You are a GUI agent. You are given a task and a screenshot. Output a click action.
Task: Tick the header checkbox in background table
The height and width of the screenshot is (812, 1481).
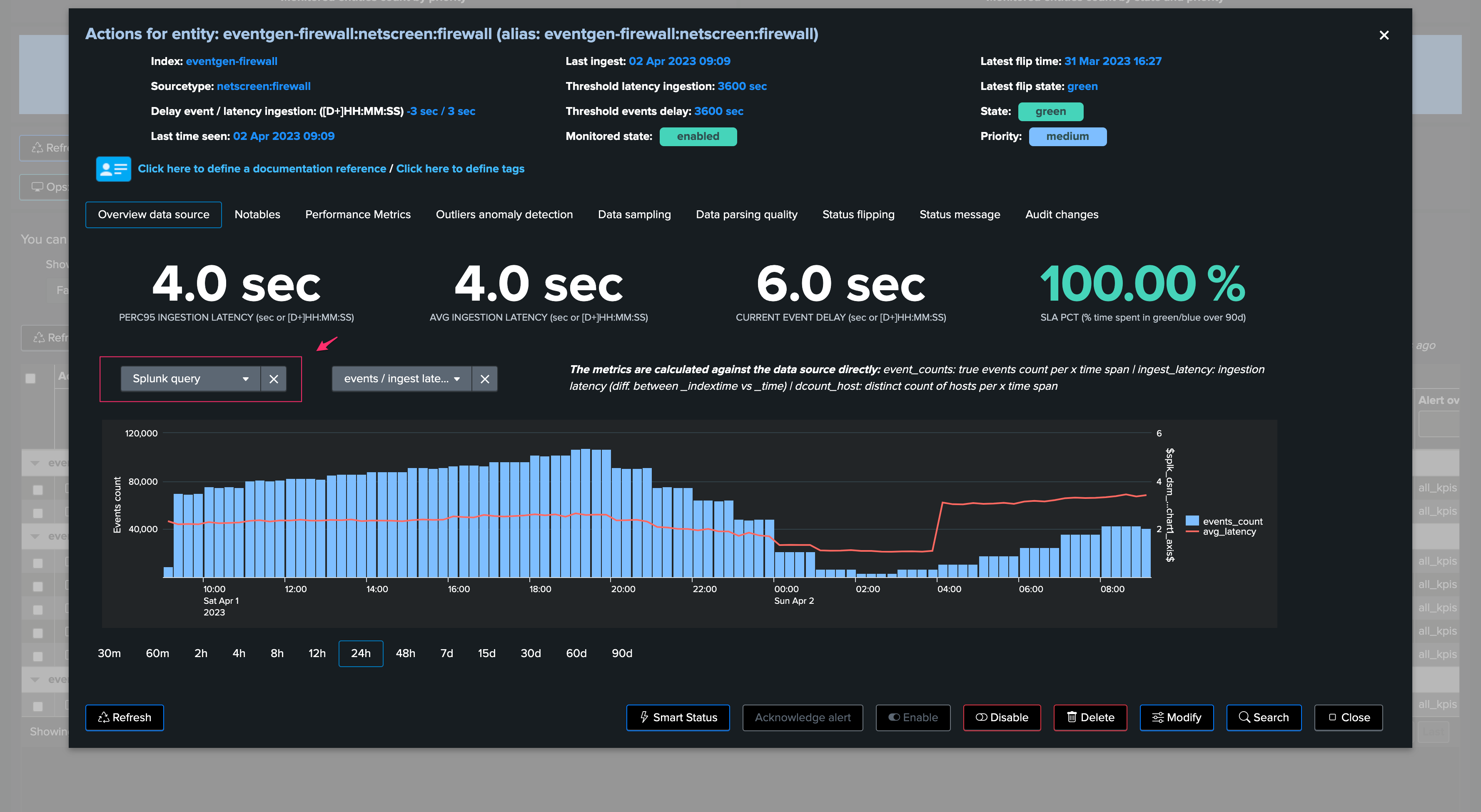(x=30, y=378)
